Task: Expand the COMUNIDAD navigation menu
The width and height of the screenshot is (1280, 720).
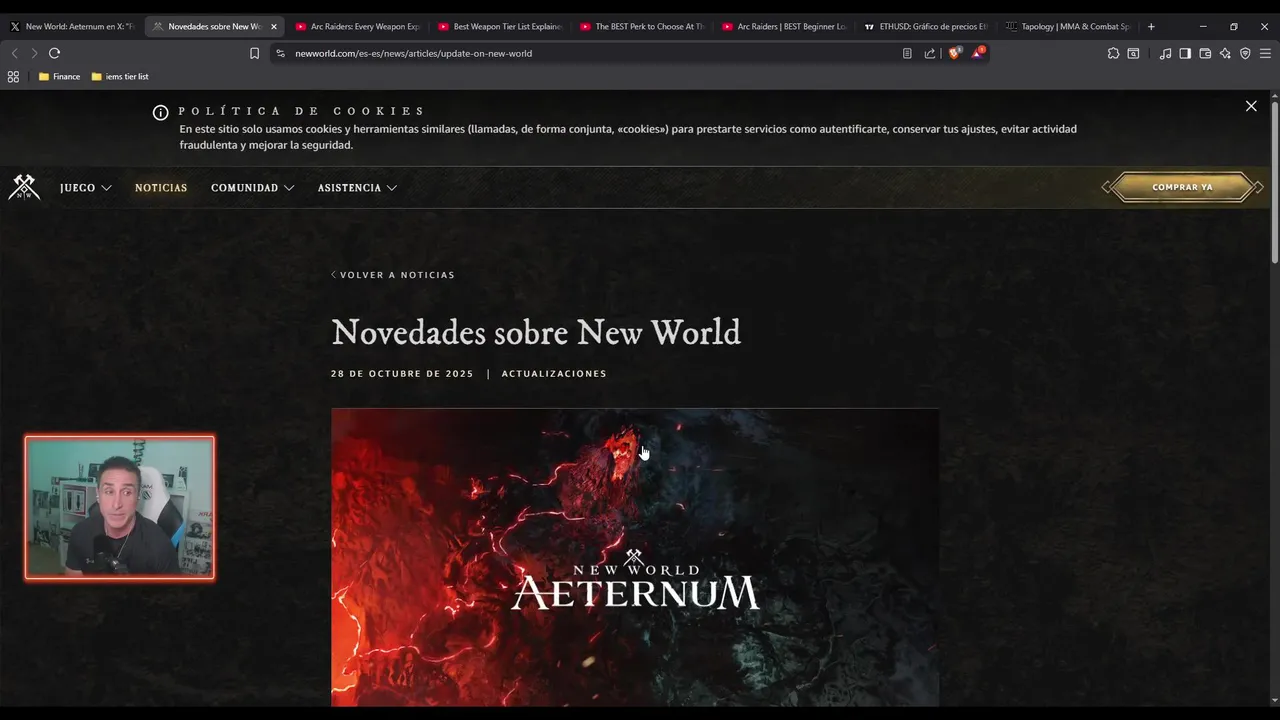Action: (253, 188)
